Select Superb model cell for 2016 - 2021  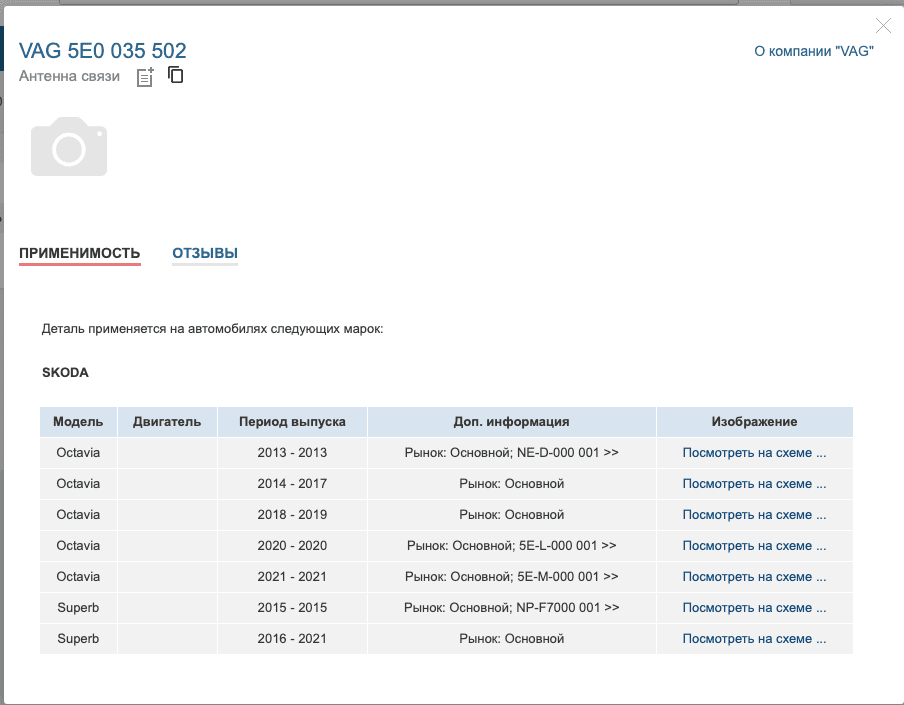click(78, 639)
